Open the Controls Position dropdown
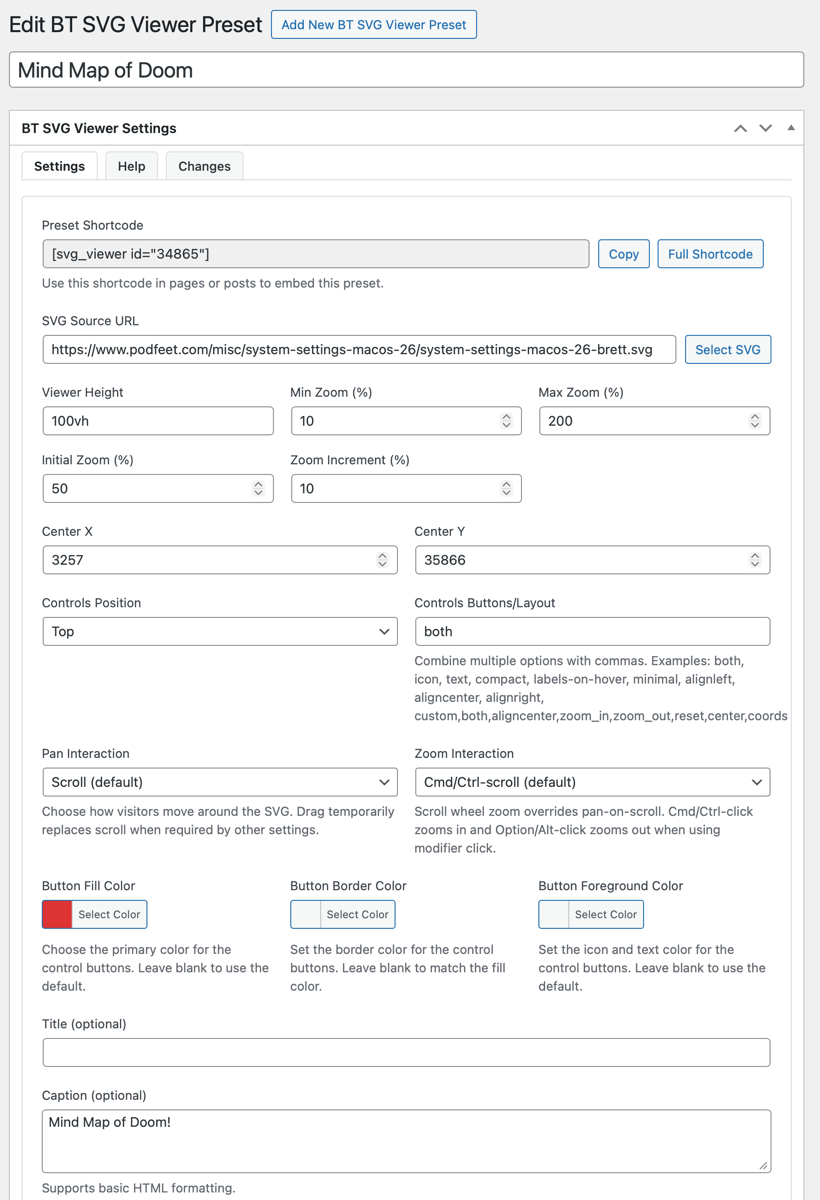The height and width of the screenshot is (1200, 820). coord(220,631)
